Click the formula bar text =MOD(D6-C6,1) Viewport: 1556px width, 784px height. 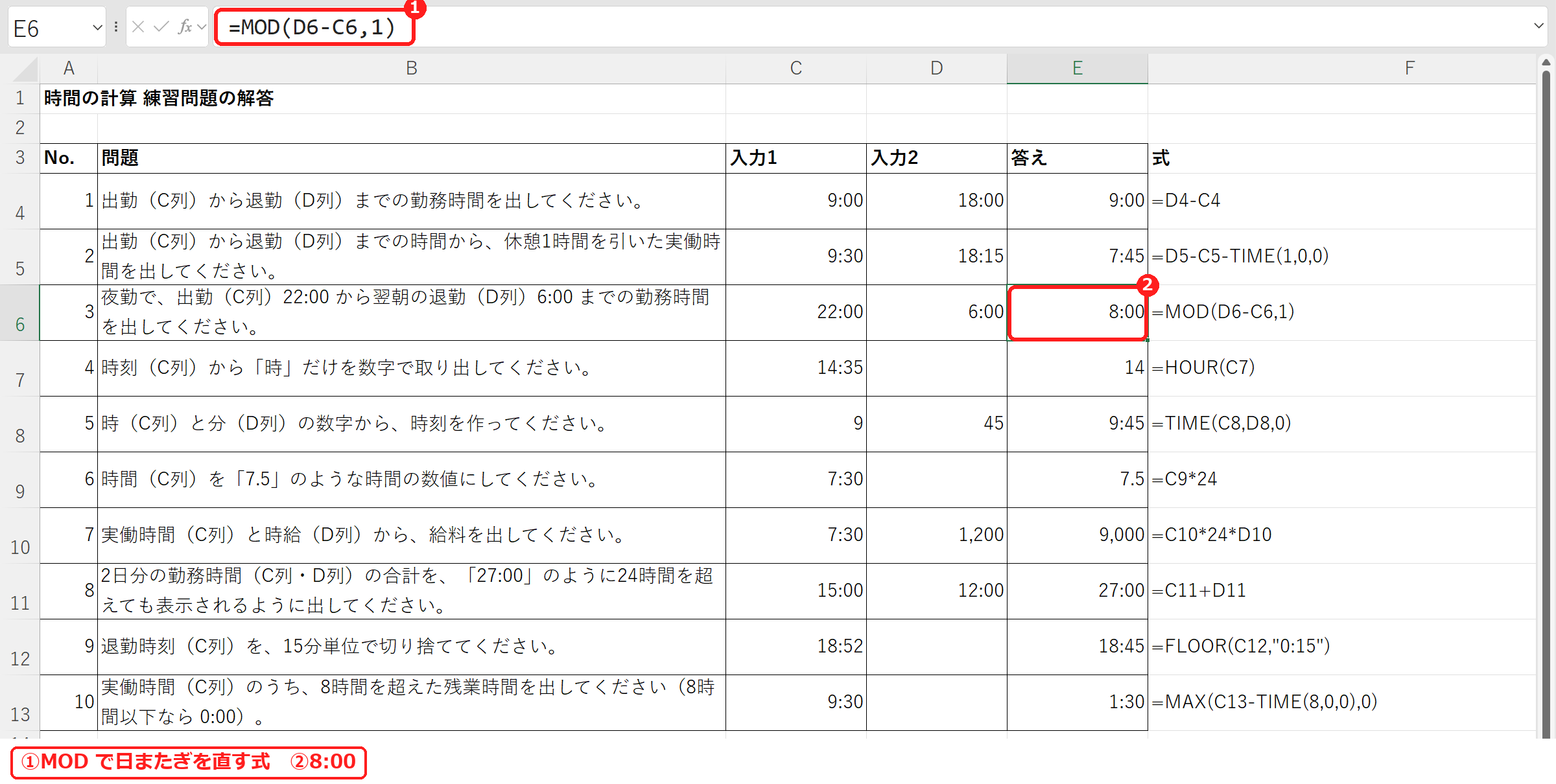point(312,27)
